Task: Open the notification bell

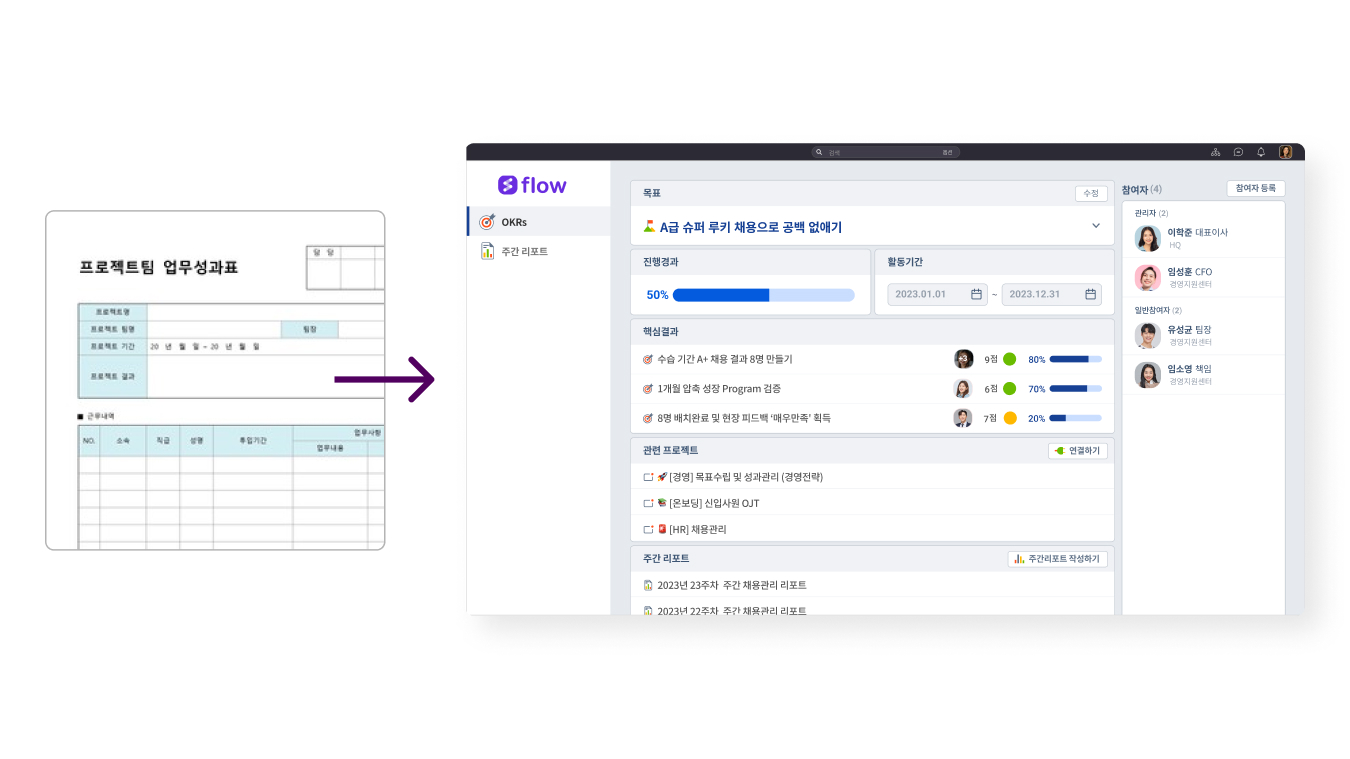Action: pos(1261,152)
